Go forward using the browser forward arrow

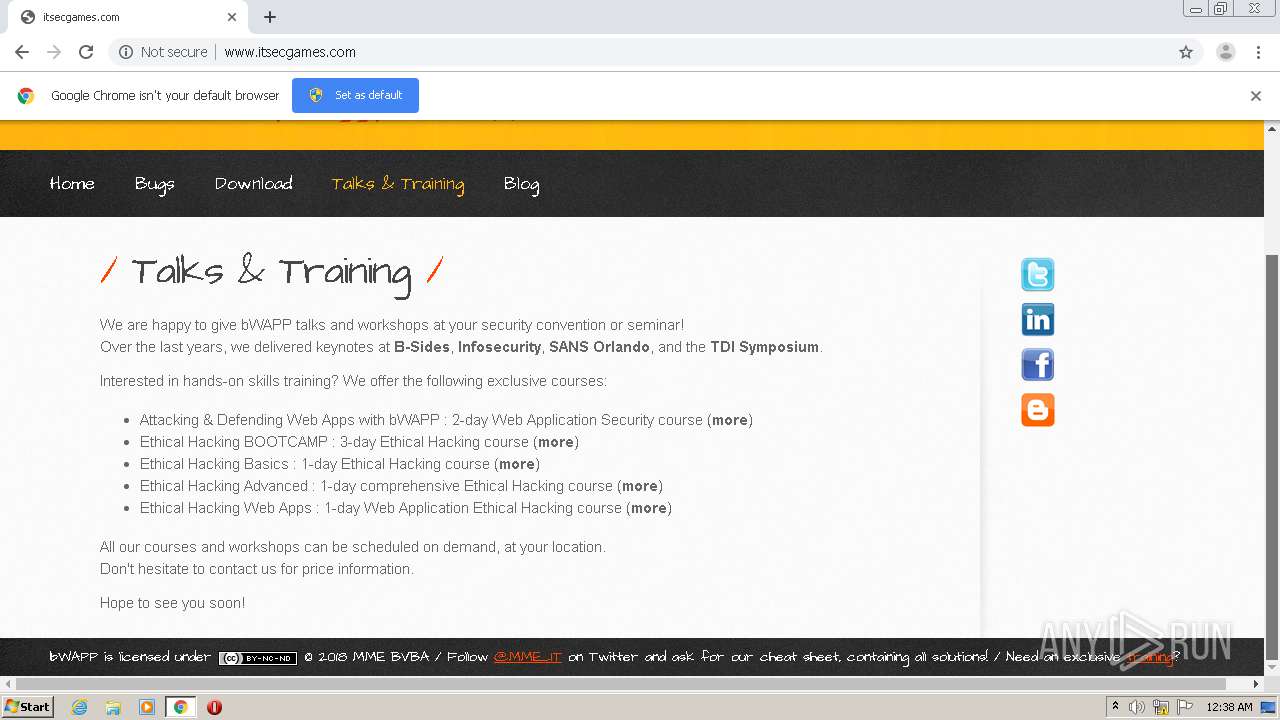coord(54,52)
